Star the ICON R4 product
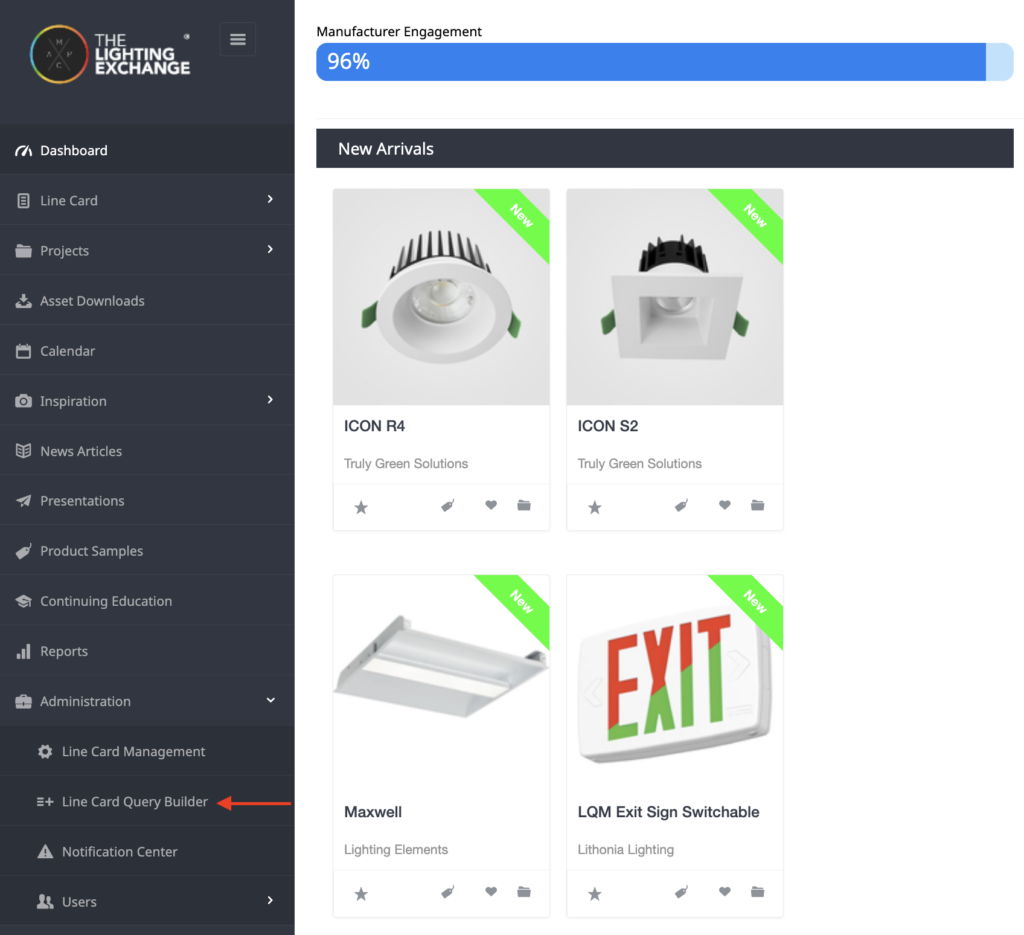This screenshot has width=1024, height=935. (x=361, y=507)
